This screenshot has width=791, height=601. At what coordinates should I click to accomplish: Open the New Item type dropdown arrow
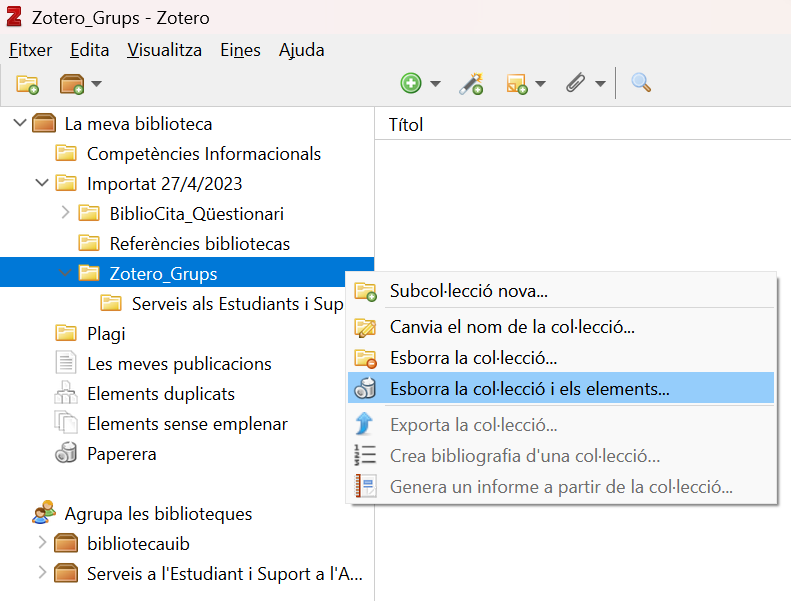point(435,84)
